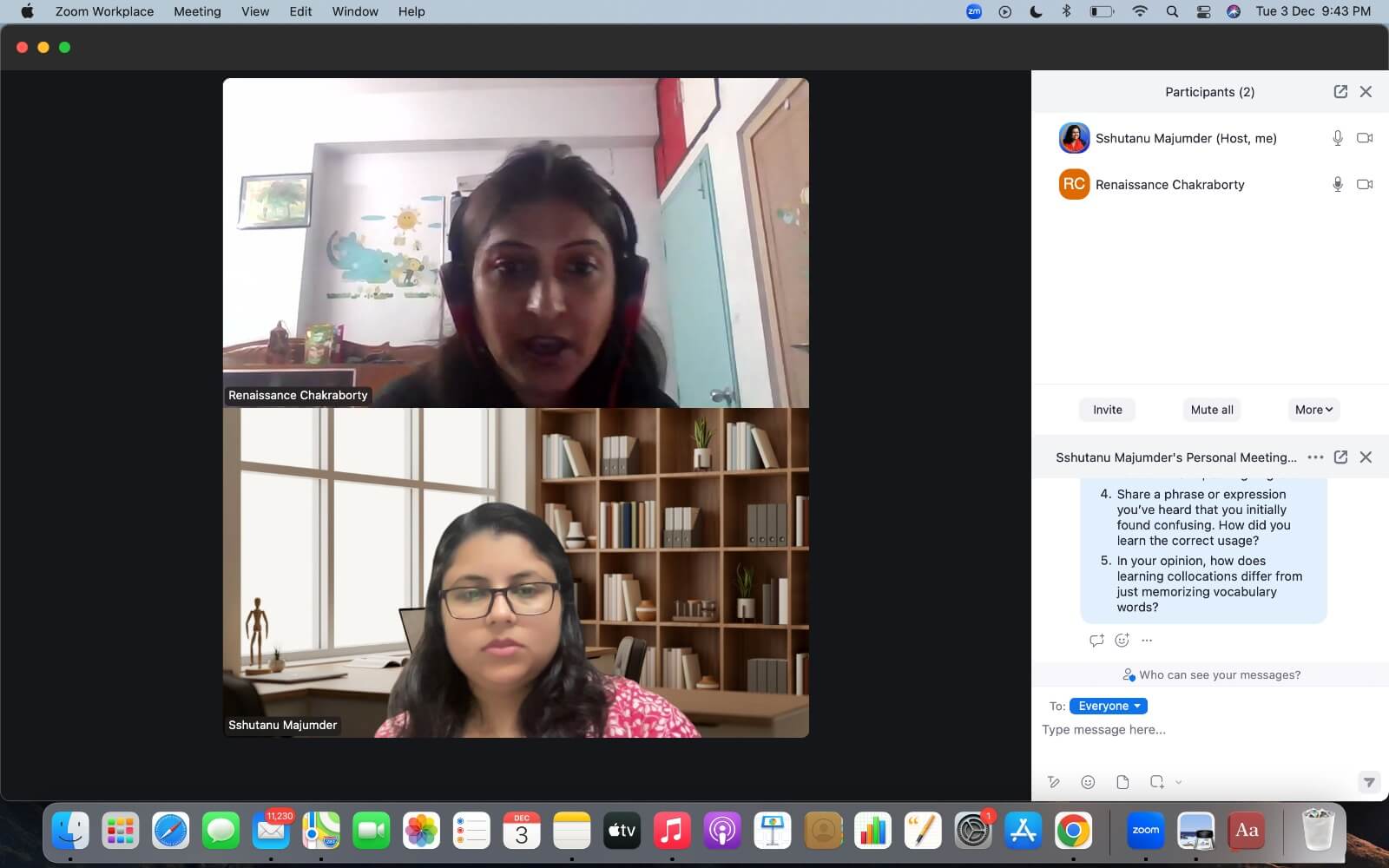Viewport: 1389px width, 868px height.
Task: Pop out the Participants panel
Action: tap(1340, 92)
